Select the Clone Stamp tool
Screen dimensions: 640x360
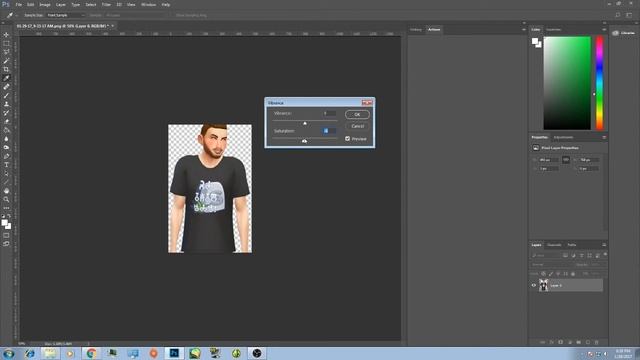6,104
